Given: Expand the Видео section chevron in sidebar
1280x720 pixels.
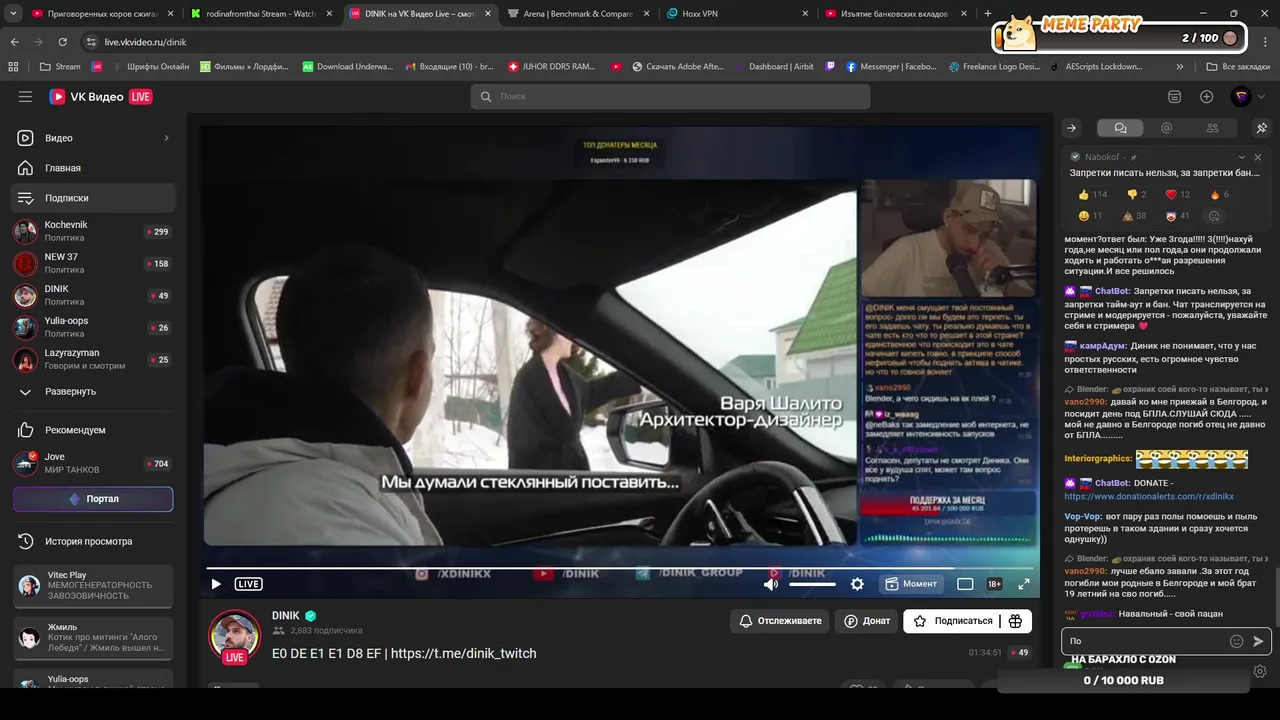Looking at the screenshot, I should click(x=166, y=138).
